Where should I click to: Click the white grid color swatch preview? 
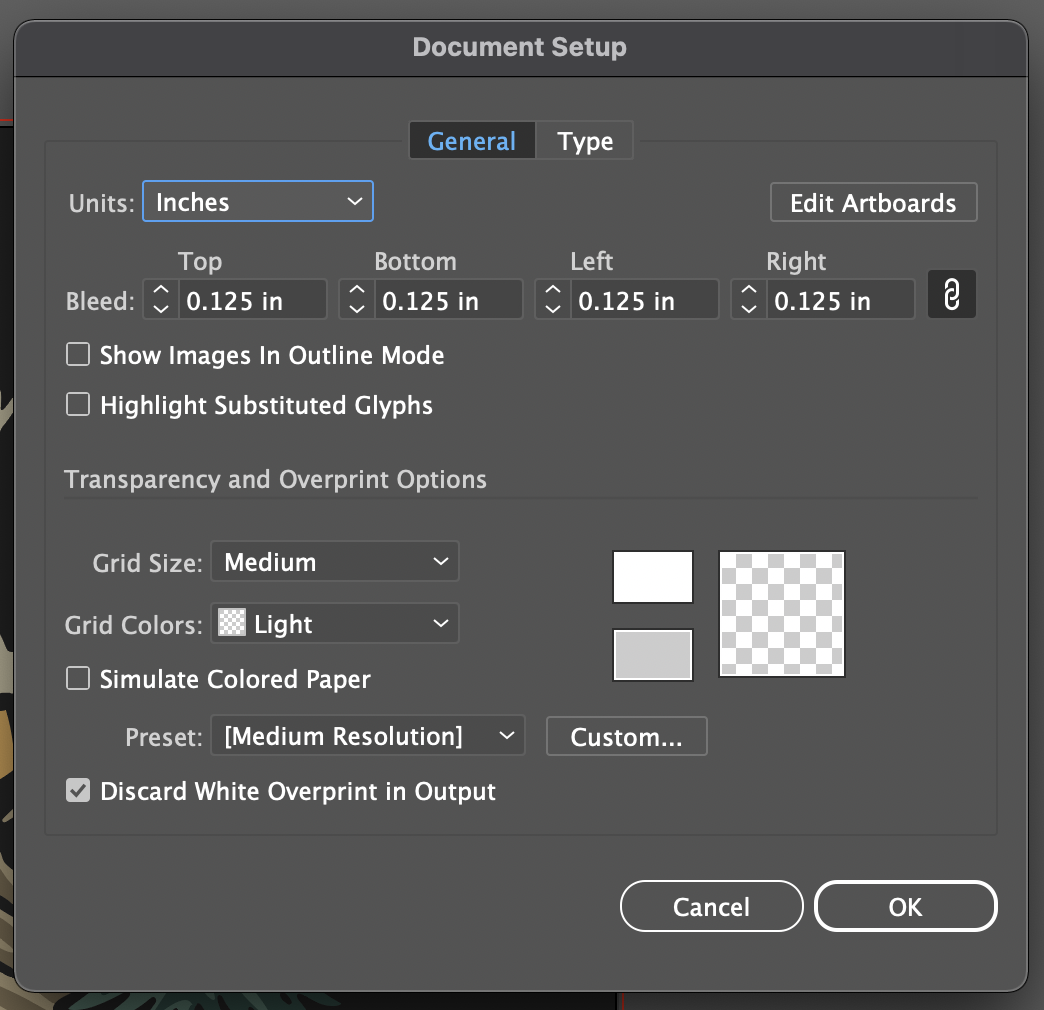click(652, 576)
